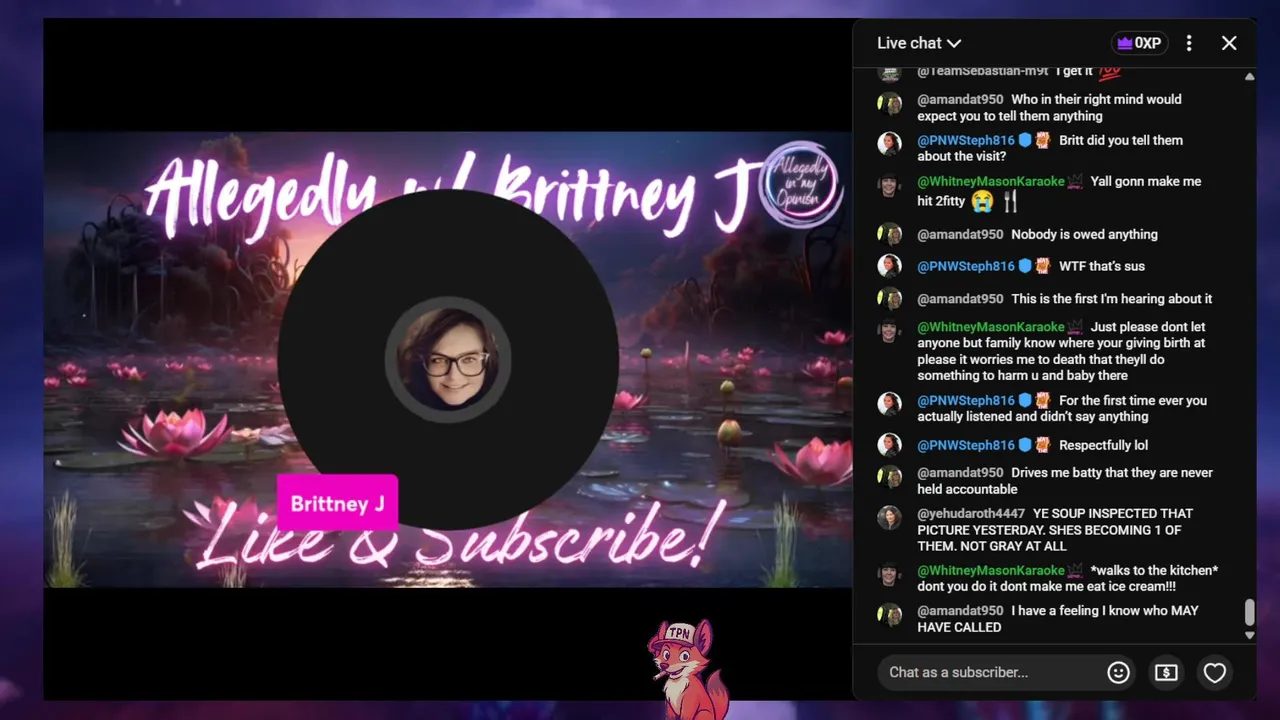
Task: Click message '*walks to the kitchen*'
Action: [x=1067, y=578]
